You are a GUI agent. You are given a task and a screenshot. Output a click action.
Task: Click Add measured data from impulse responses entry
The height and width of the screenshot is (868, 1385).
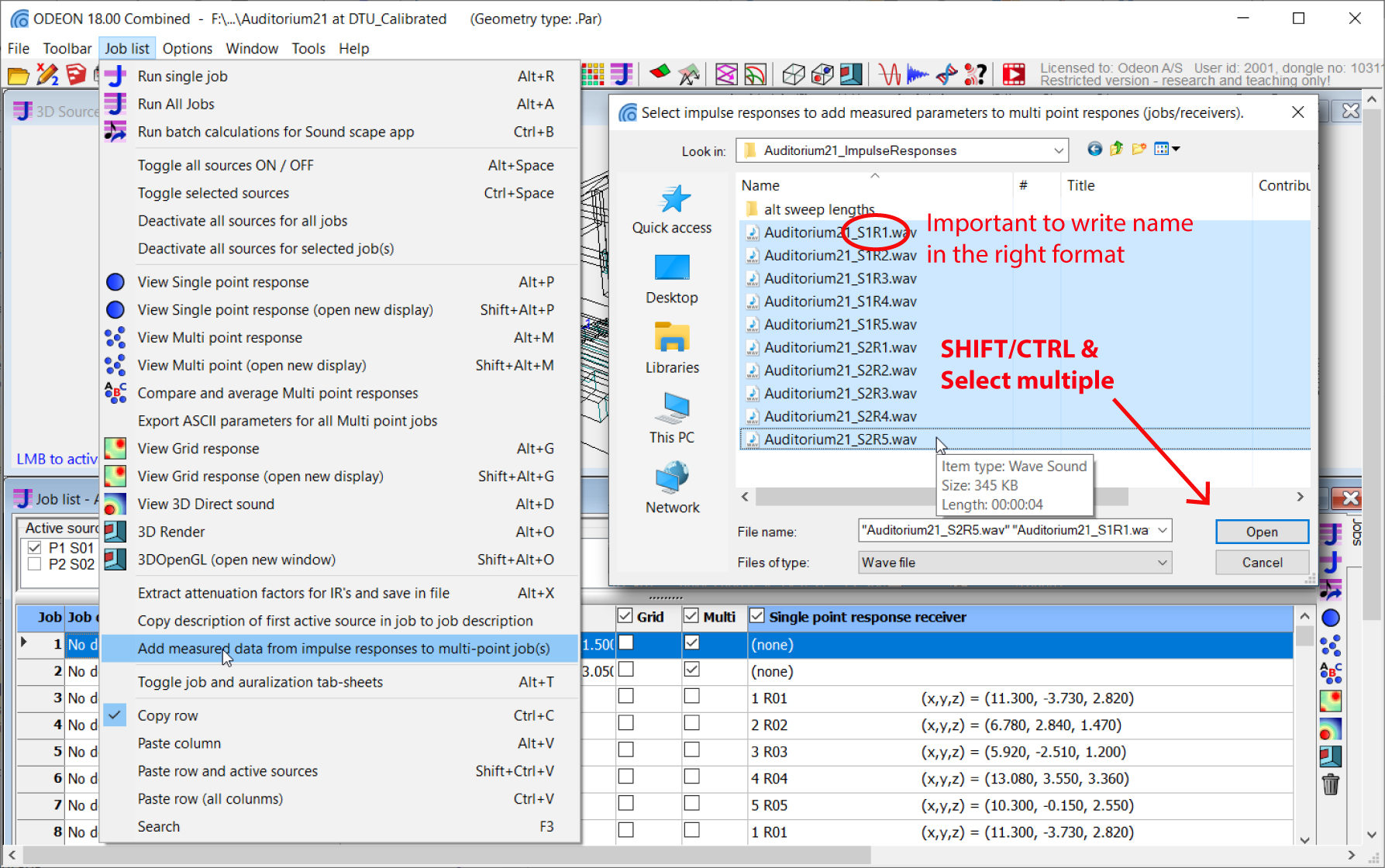341,649
